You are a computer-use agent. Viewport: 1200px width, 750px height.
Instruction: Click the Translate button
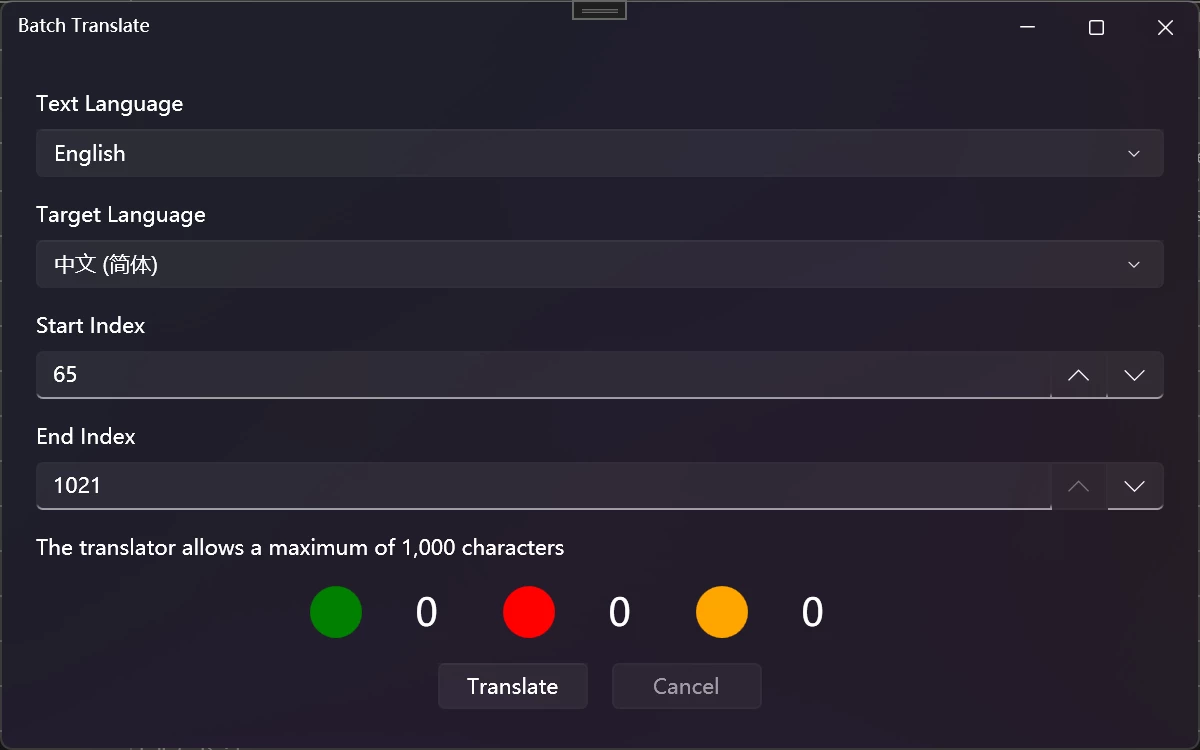(x=513, y=686)
